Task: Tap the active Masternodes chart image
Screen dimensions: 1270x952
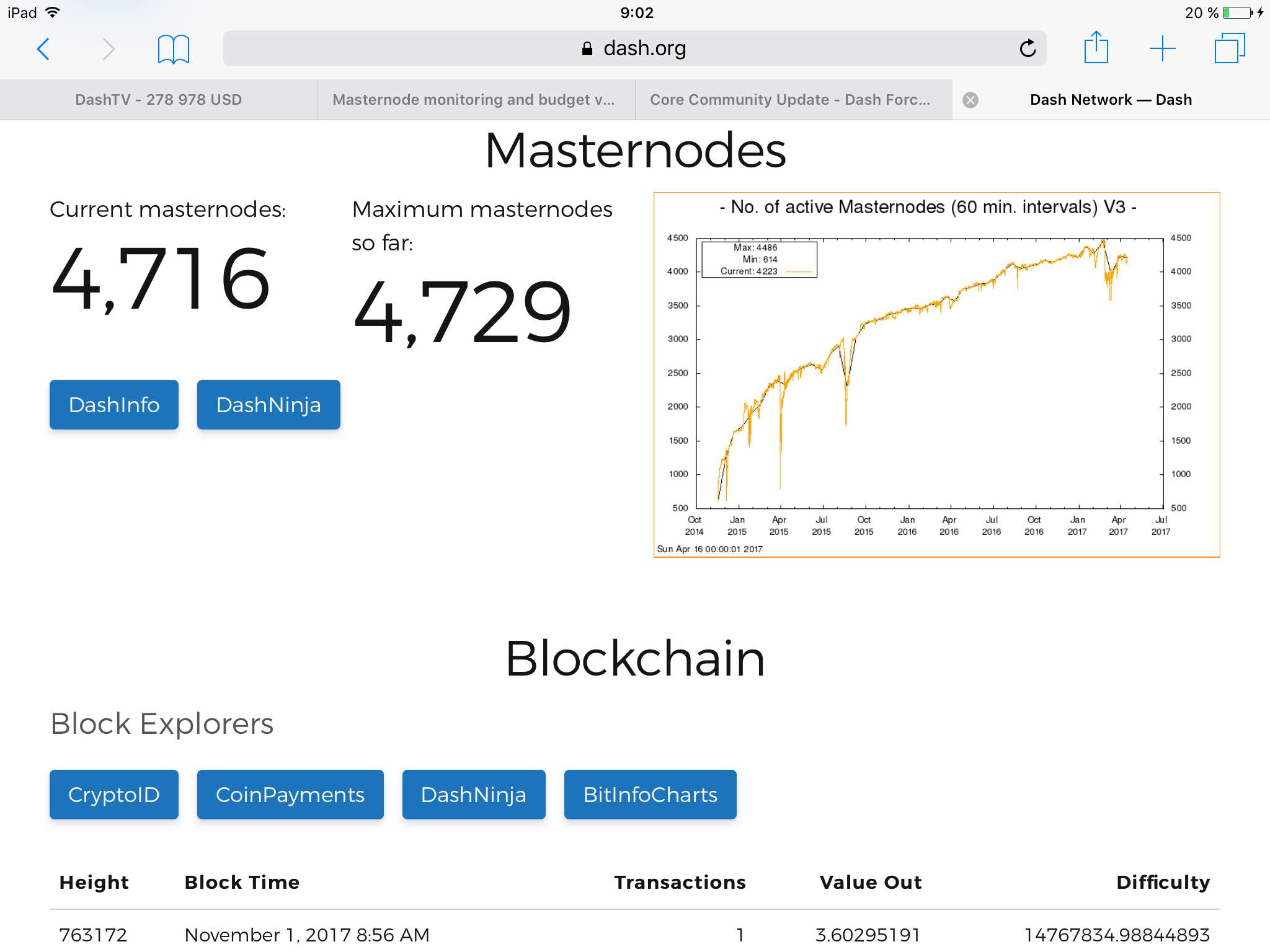Action: pyautogui.click(x=937, y=375)
